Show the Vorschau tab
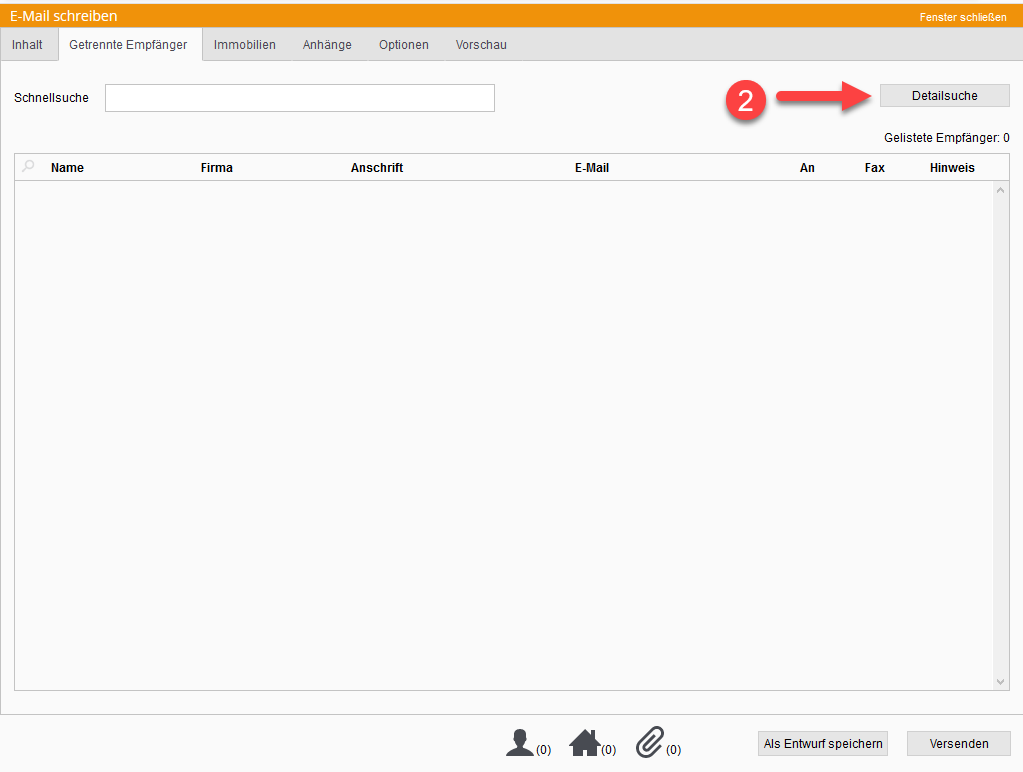The height and width of the screenshot is (772, 1023). [x=481, y=45]
